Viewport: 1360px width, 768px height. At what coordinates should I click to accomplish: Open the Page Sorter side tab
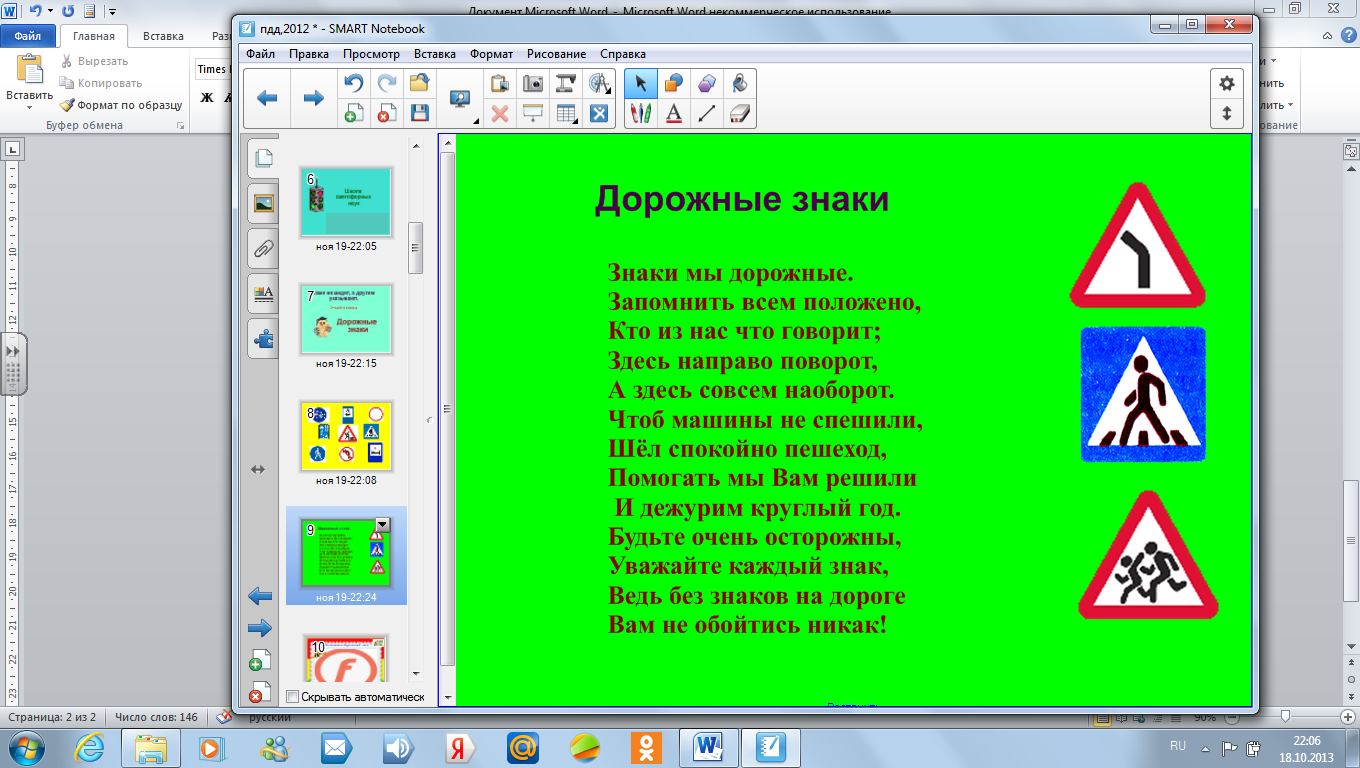tap(263, 158)
